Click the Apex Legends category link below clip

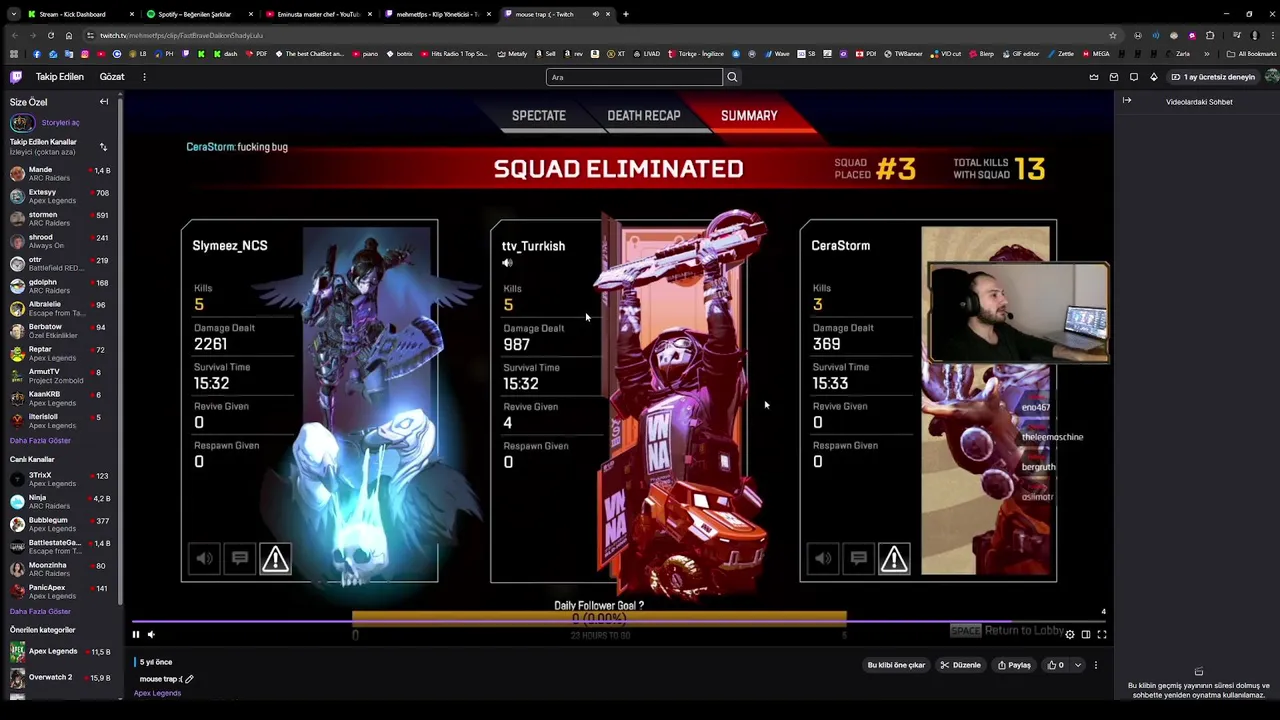[157, 693]
